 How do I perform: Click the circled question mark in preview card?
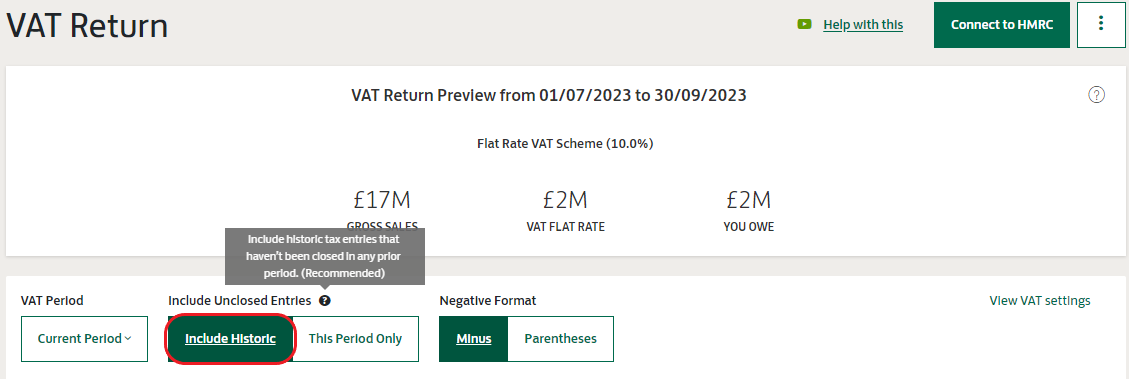(1096, 94)
